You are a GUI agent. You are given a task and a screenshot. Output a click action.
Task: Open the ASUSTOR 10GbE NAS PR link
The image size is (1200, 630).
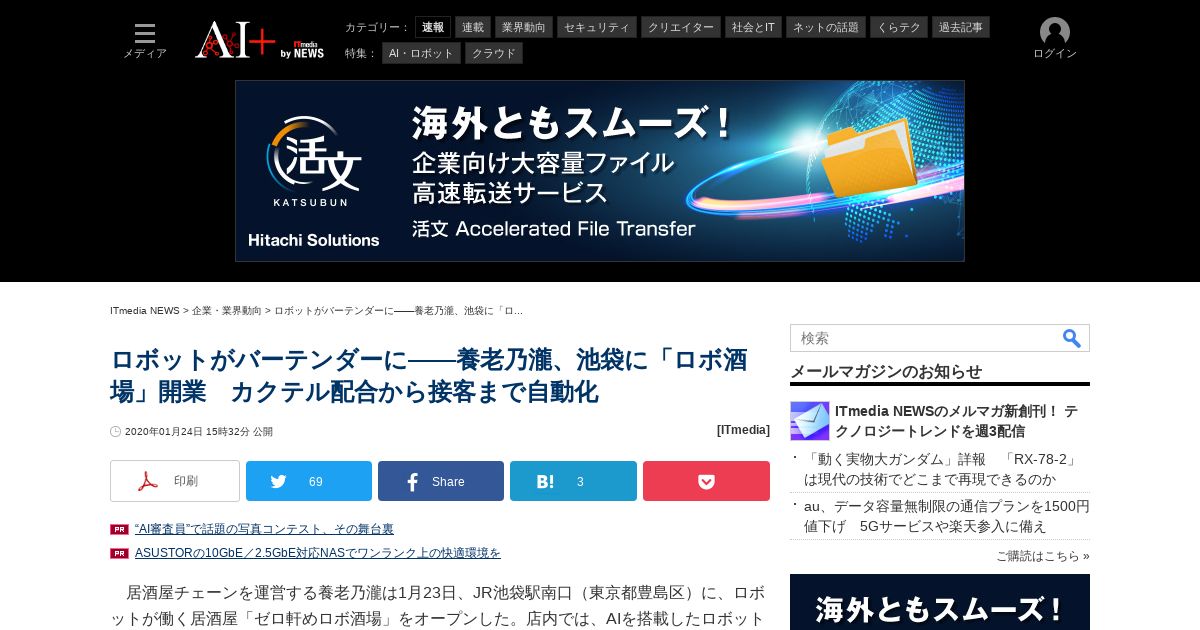click(318, 553)
